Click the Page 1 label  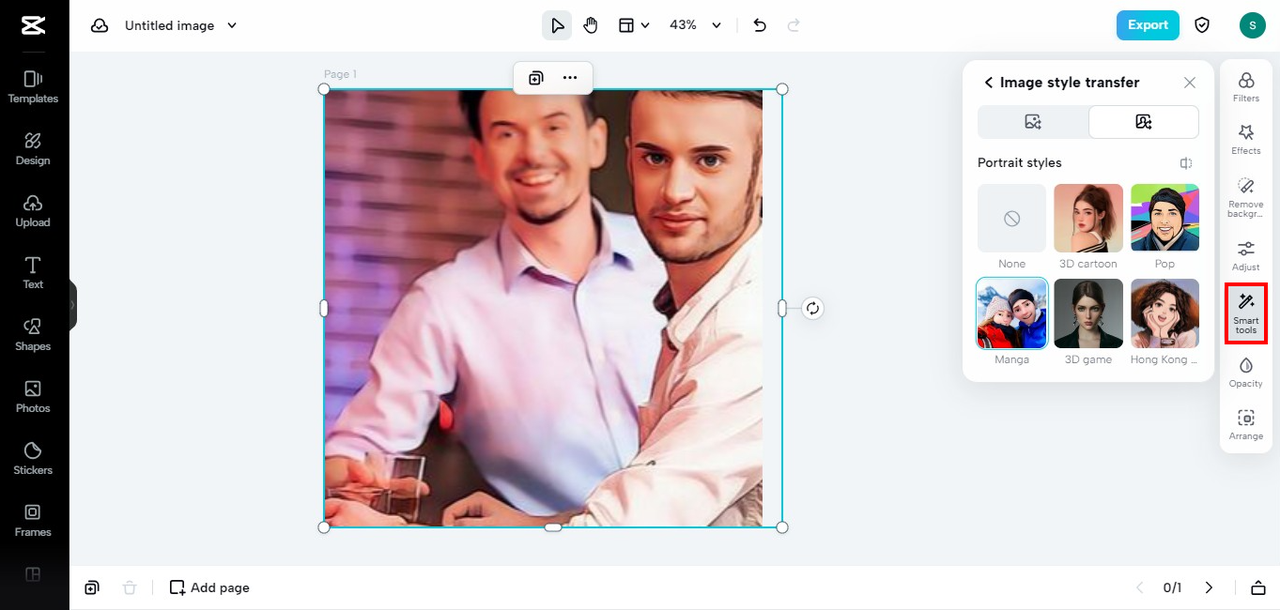click(x=340, y=74)
